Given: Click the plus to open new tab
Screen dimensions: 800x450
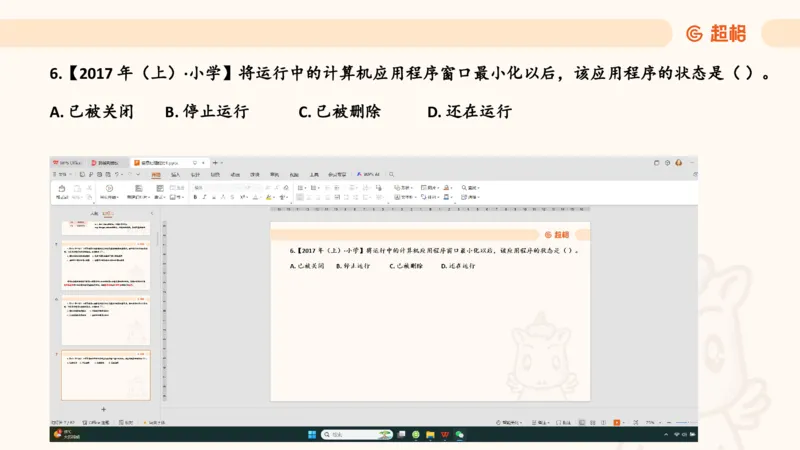Looking at the screenshot, I should click(215, 163).
